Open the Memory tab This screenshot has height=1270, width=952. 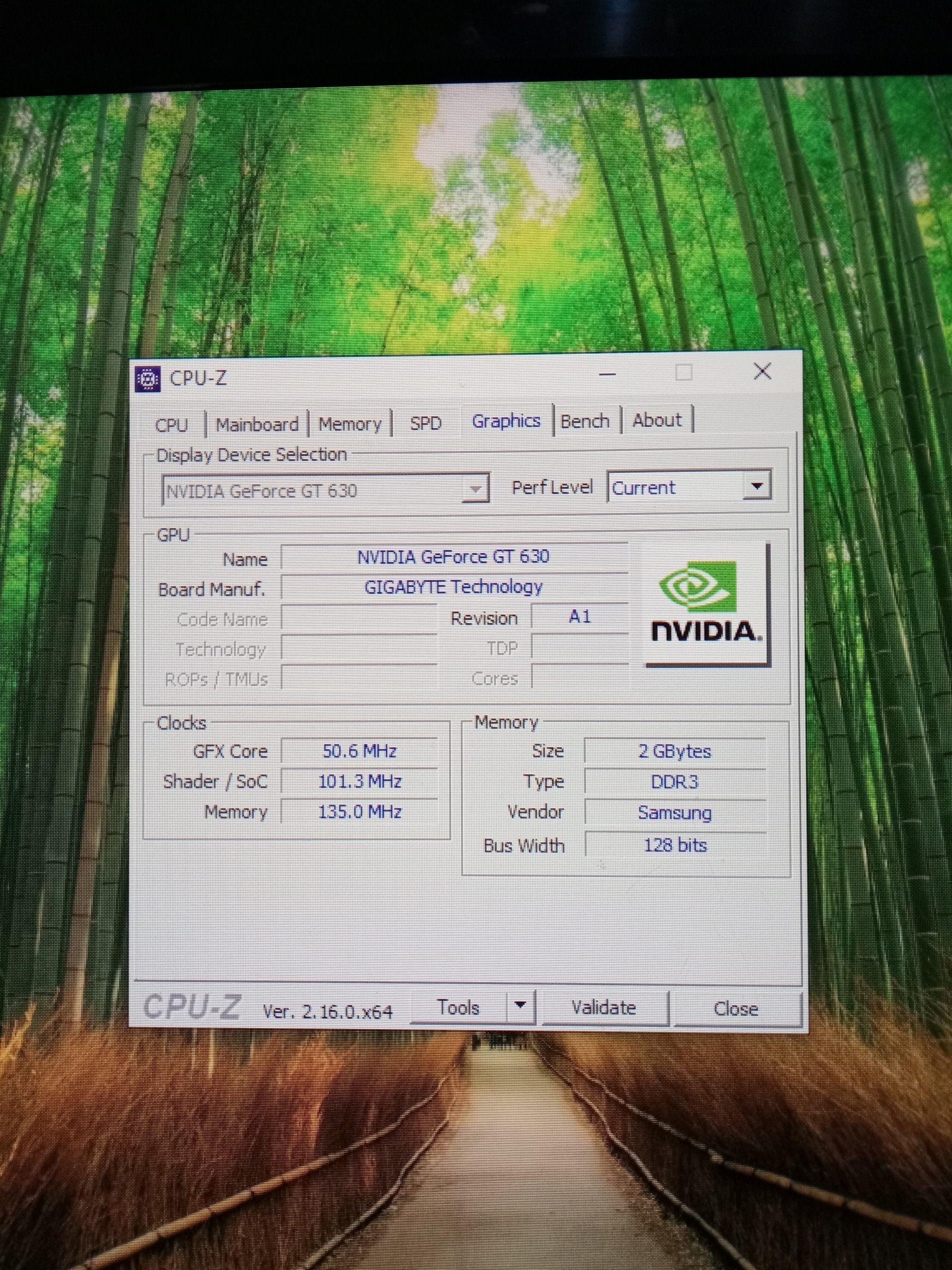[350, 424]
